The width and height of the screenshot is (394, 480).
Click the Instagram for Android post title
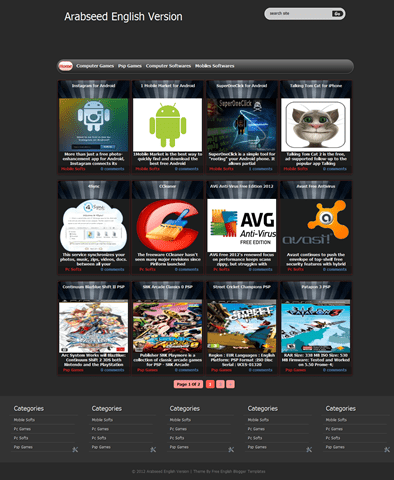94,86
